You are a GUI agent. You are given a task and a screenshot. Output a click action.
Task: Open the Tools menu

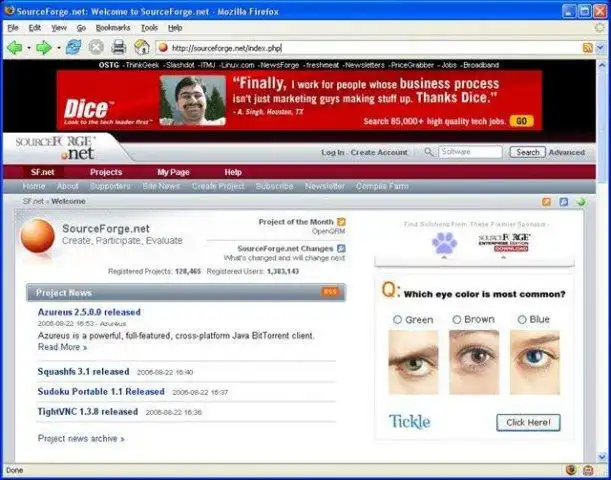click(x=149, y=28)
